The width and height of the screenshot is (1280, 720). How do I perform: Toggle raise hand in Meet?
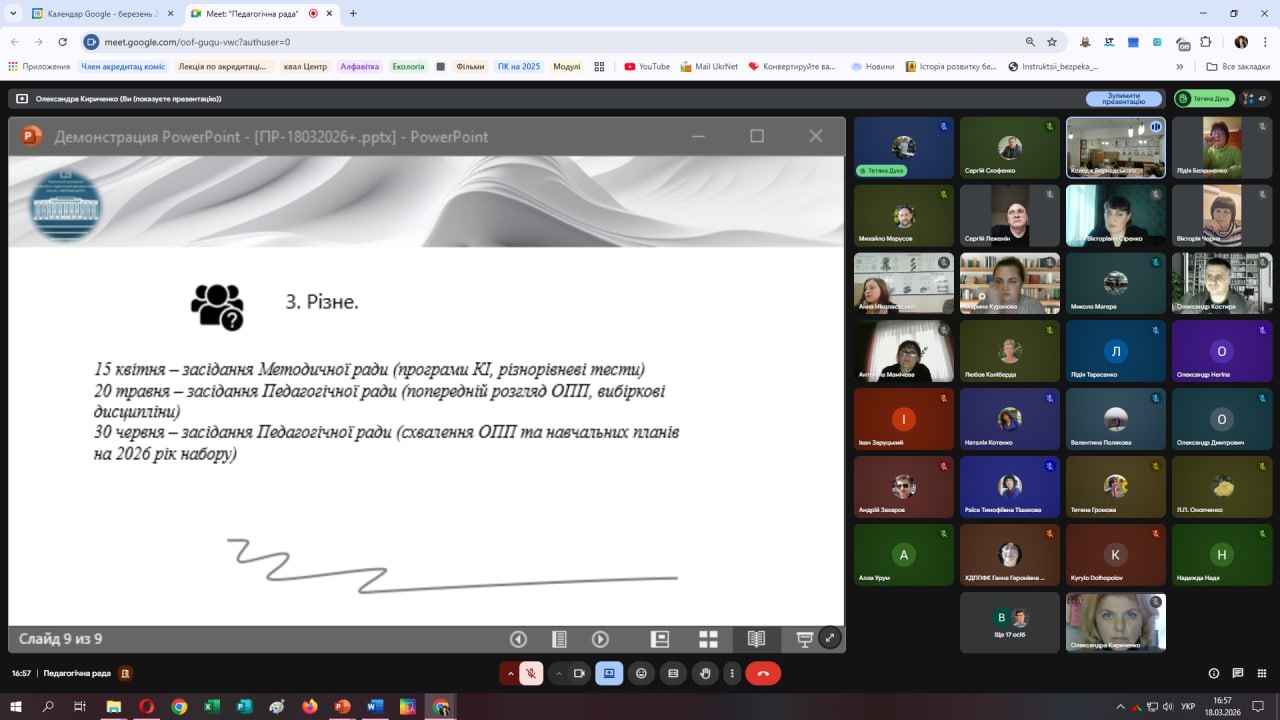point(705,674)
